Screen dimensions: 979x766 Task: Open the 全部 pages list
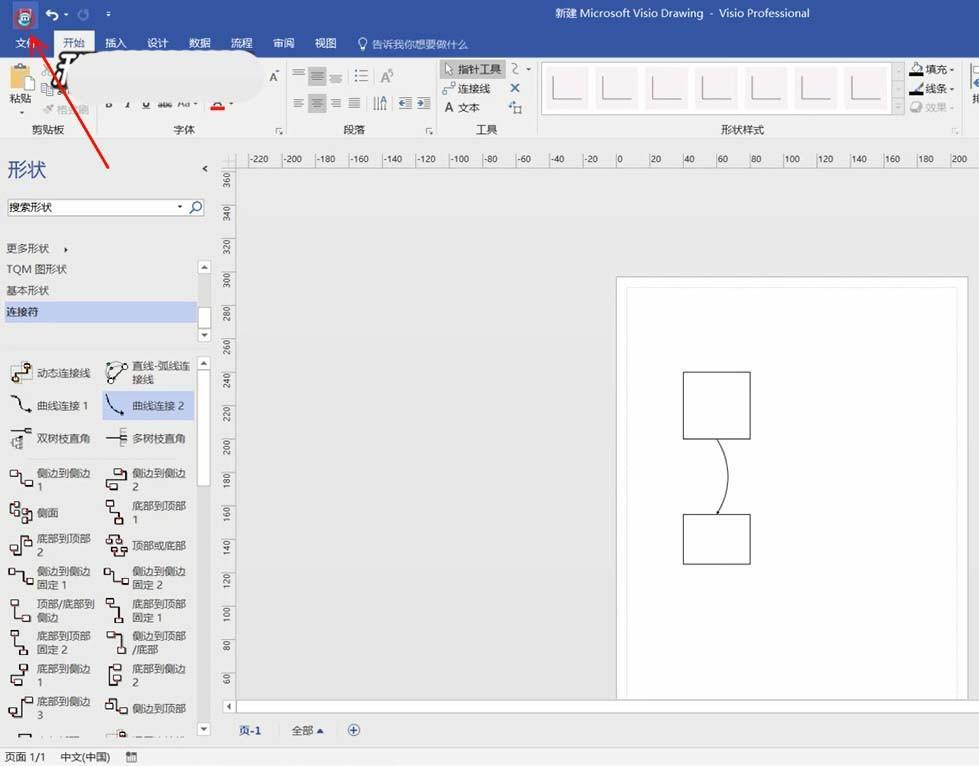[x=307, y=731]
